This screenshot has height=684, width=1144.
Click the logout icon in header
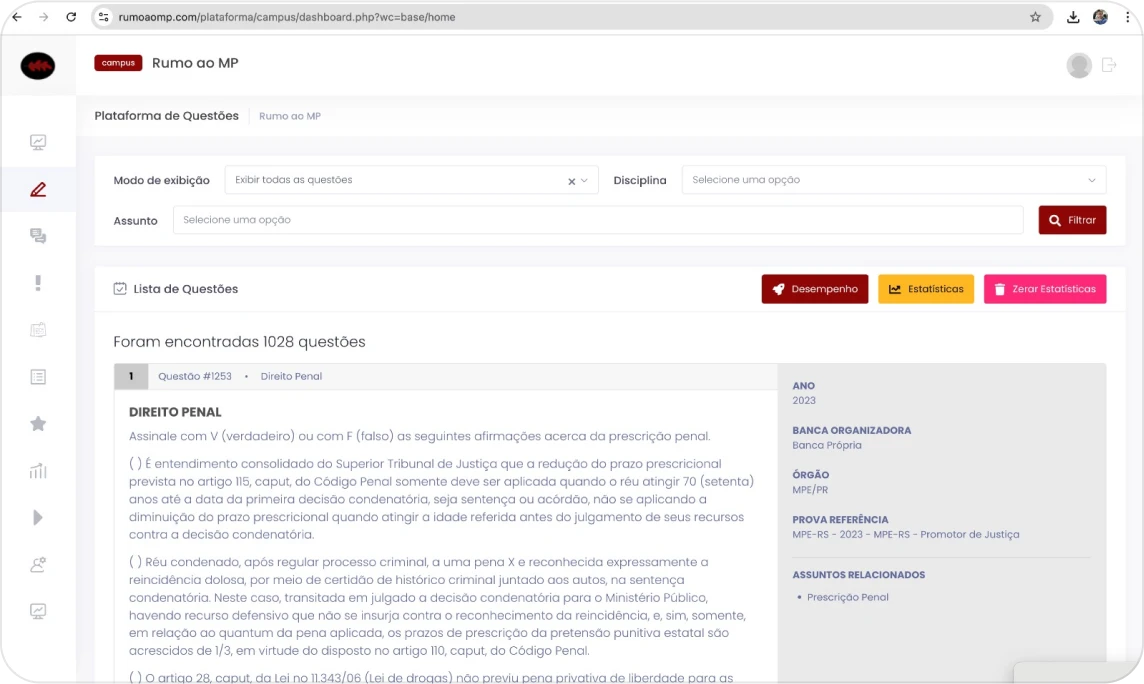[1109, 65]
